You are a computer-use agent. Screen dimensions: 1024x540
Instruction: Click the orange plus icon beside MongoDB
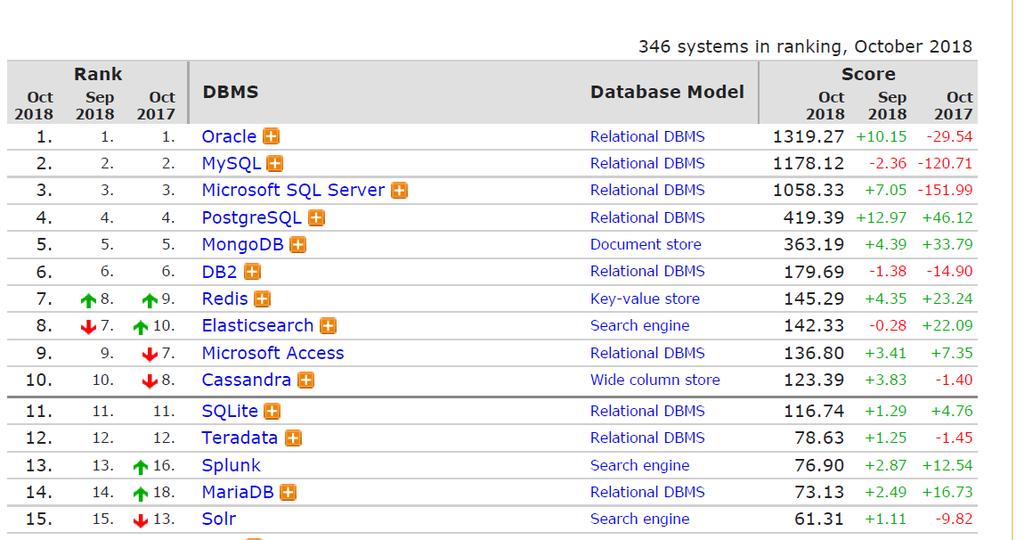tap(298, 245)
